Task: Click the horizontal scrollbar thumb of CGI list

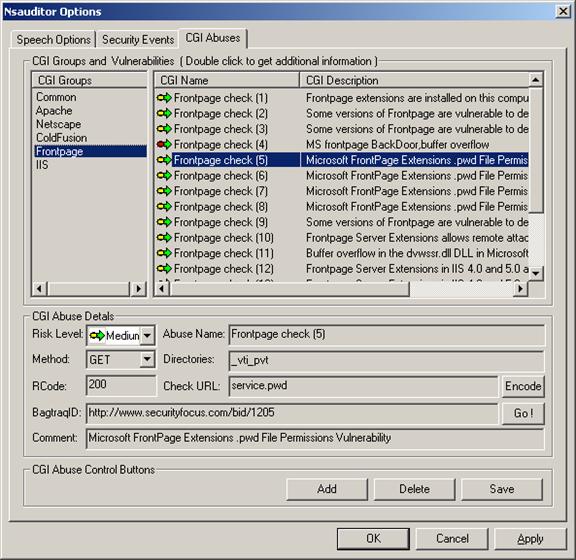Action: coord(289,289)
